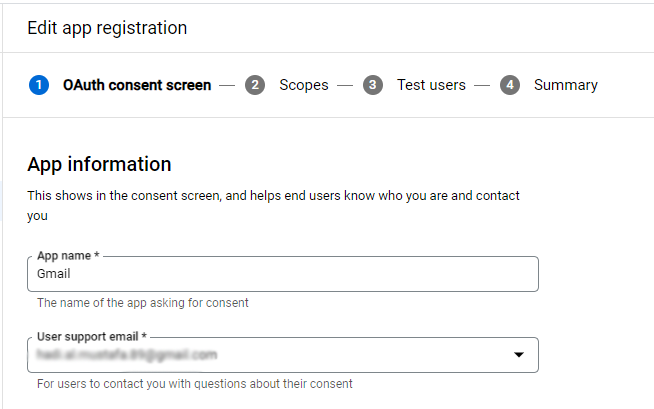Screen dimensions: 654x409
Task: Open the OAuth consent screen step
Action: click(x=137, y=85)
